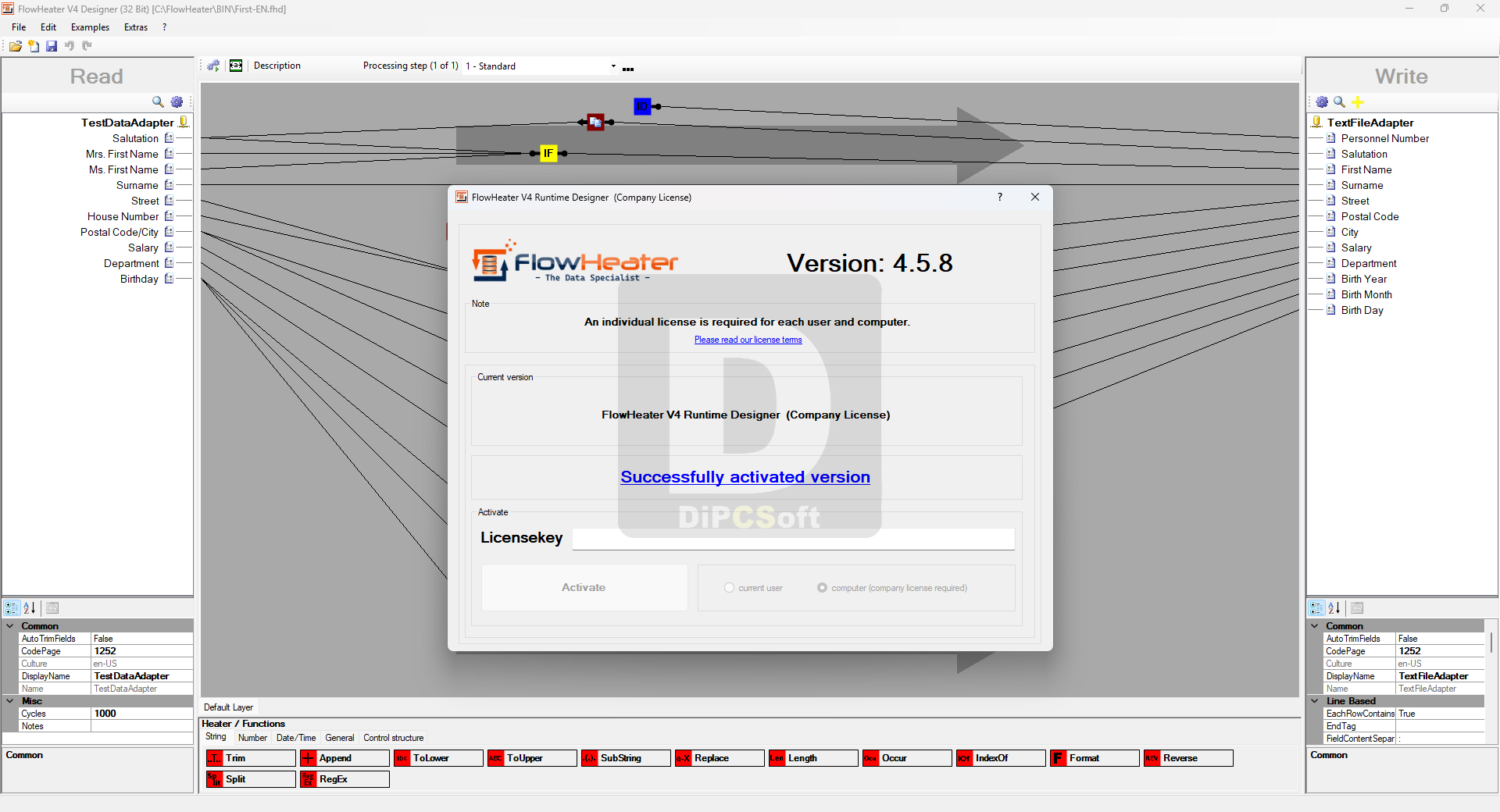Click the ellipsis button after processing step
Screen dimensions: 1500x812
[x=628, y=69]
